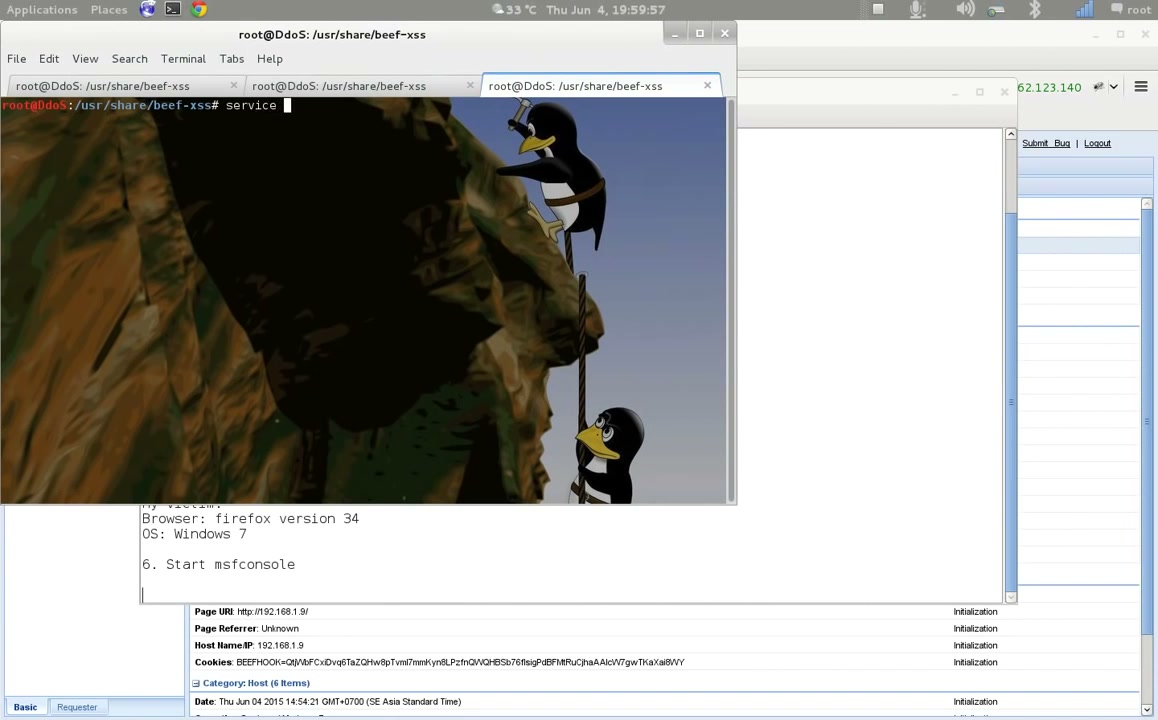1158x720 pixels.
Task: Maximize the background text editor window
Action: click(x=980, y=92)
